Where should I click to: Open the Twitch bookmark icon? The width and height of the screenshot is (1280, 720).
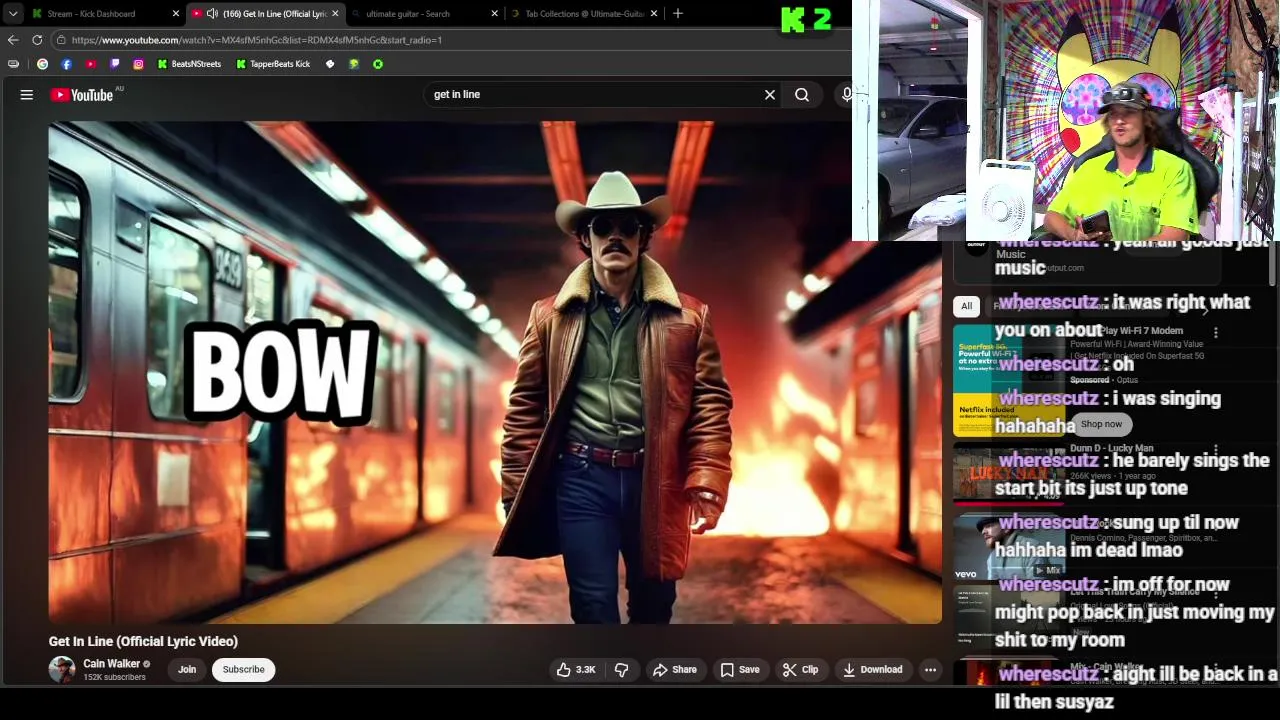114,64
